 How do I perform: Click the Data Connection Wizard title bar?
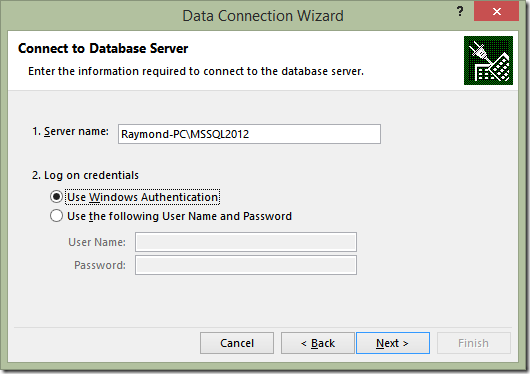click(x=263, y=16)
